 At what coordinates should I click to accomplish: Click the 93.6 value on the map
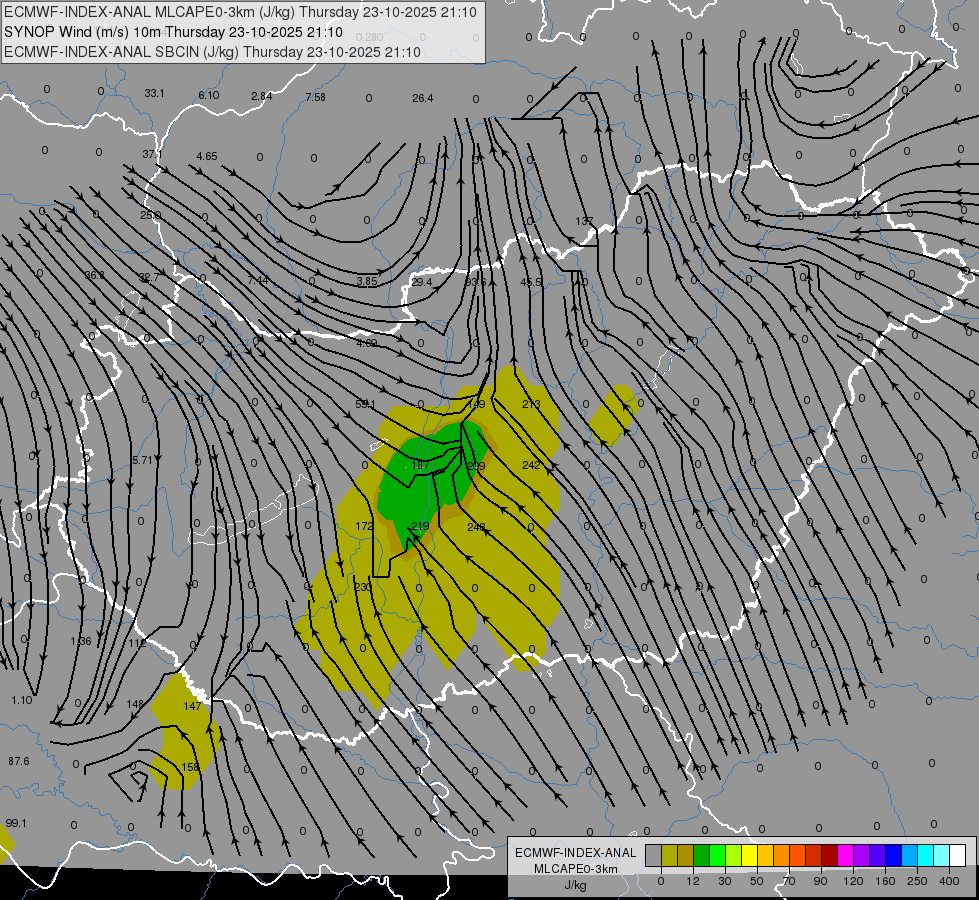click(x=475, y=282)
